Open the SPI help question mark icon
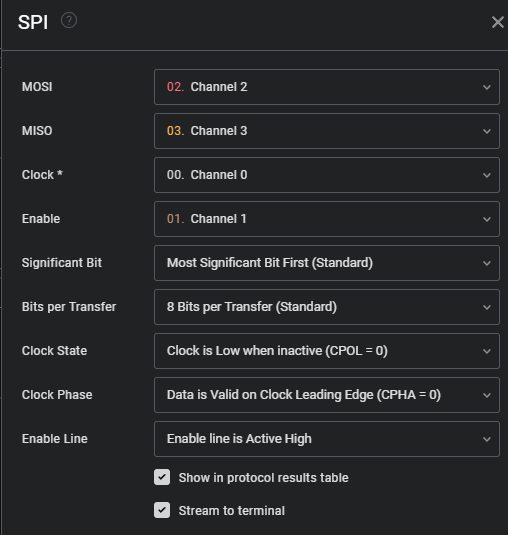The image size is (508, 535). tap(69, 20)
